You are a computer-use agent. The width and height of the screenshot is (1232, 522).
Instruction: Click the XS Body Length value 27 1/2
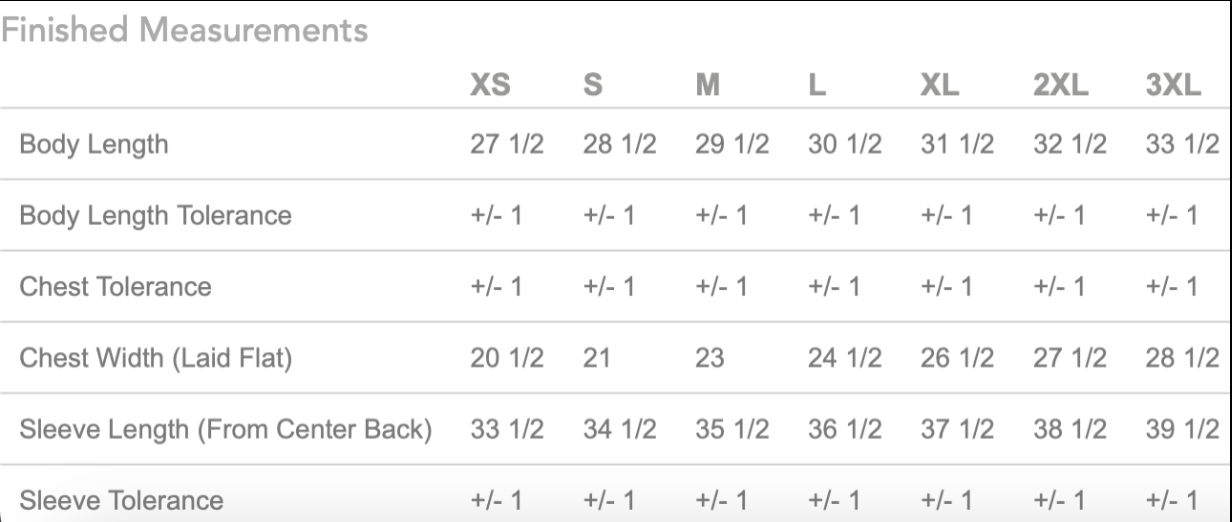pyautogui.click(x=507, y=145)
